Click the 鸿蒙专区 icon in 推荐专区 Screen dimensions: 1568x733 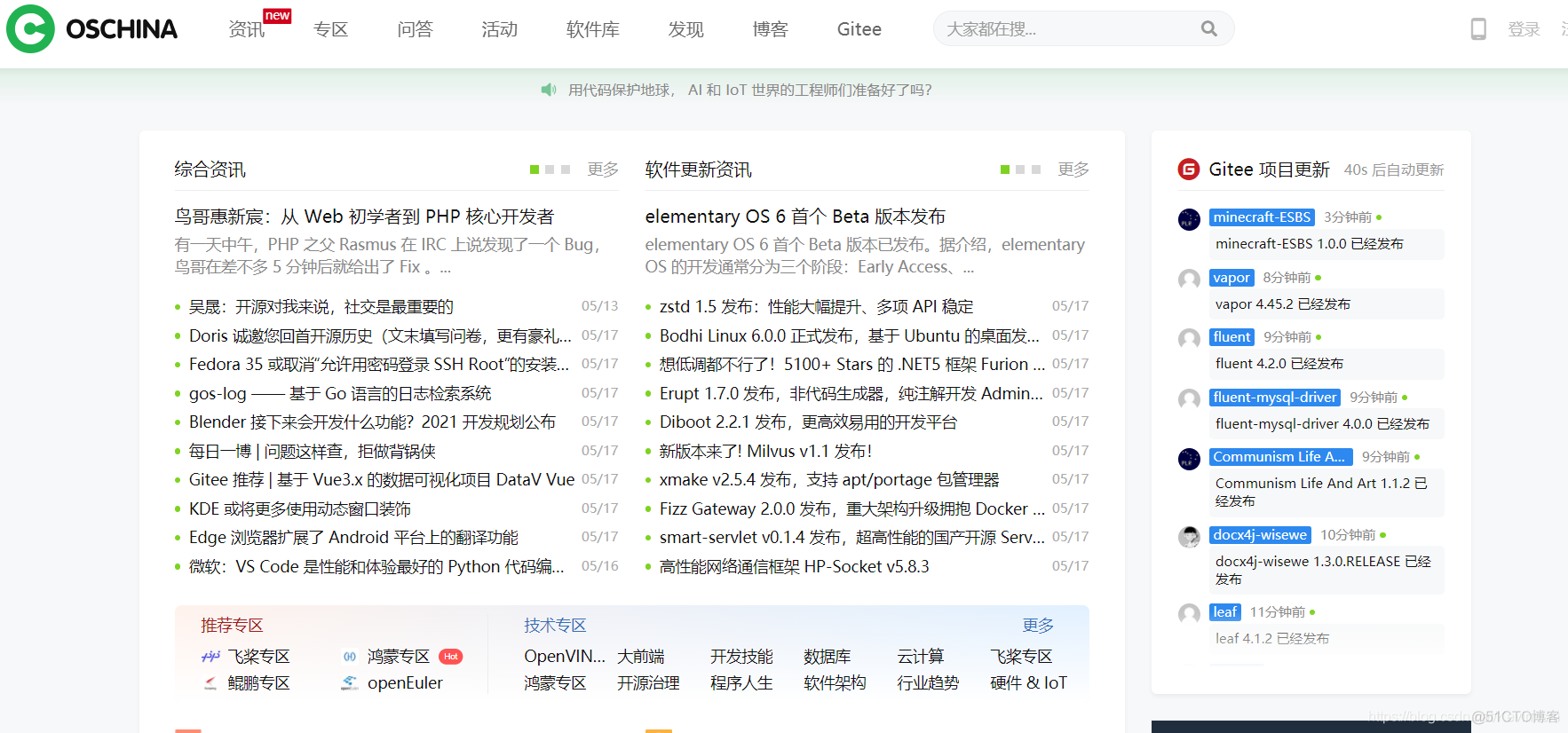350,657
